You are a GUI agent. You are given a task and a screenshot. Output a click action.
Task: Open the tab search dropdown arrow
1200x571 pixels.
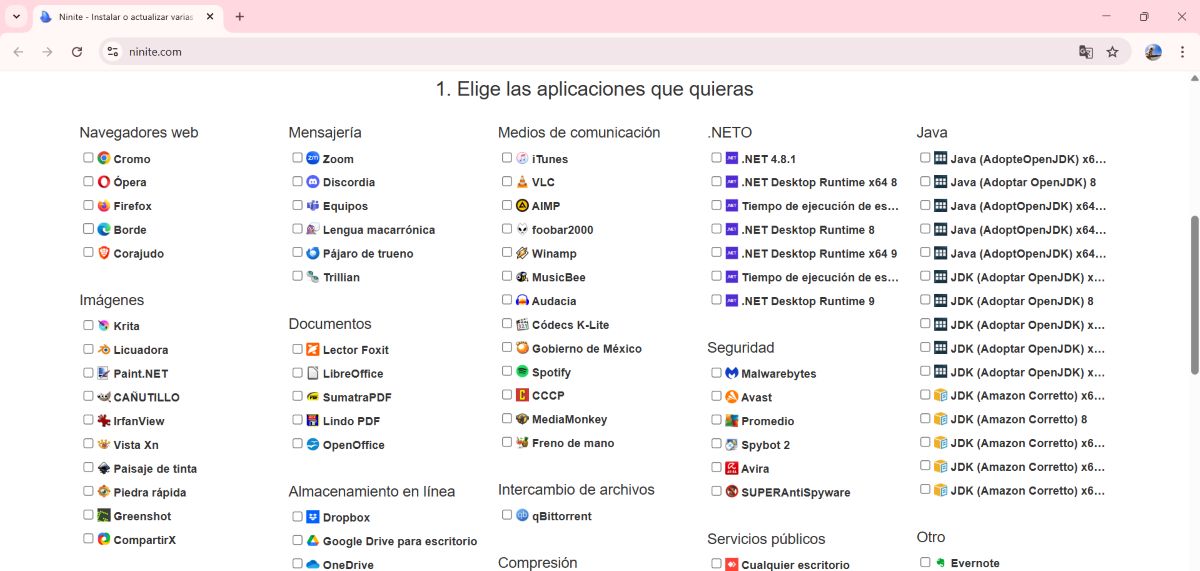[x=16, y=17]
